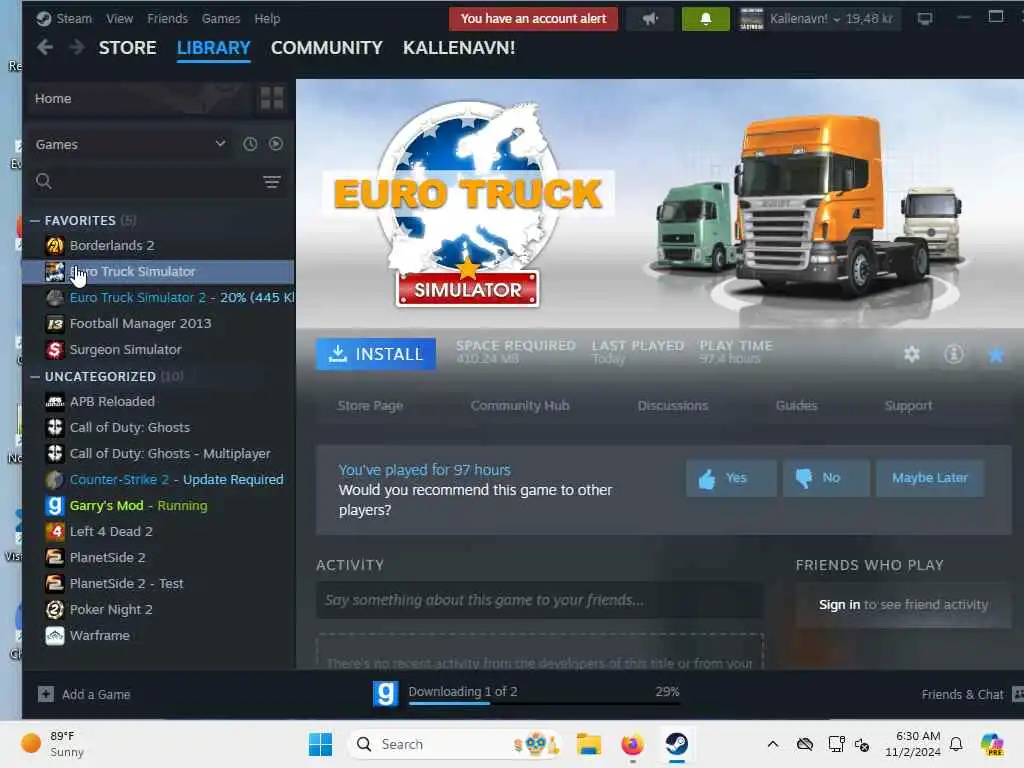Image resolution: width=1024 pixels, height=768 pixels.
Task: Open the Games menu
Action: [221, 19]
